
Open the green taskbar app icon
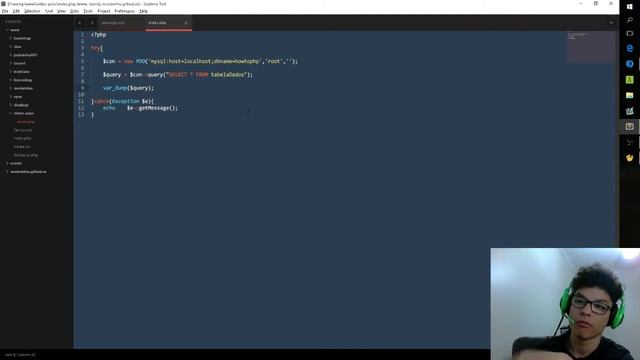tap(629, 80)
